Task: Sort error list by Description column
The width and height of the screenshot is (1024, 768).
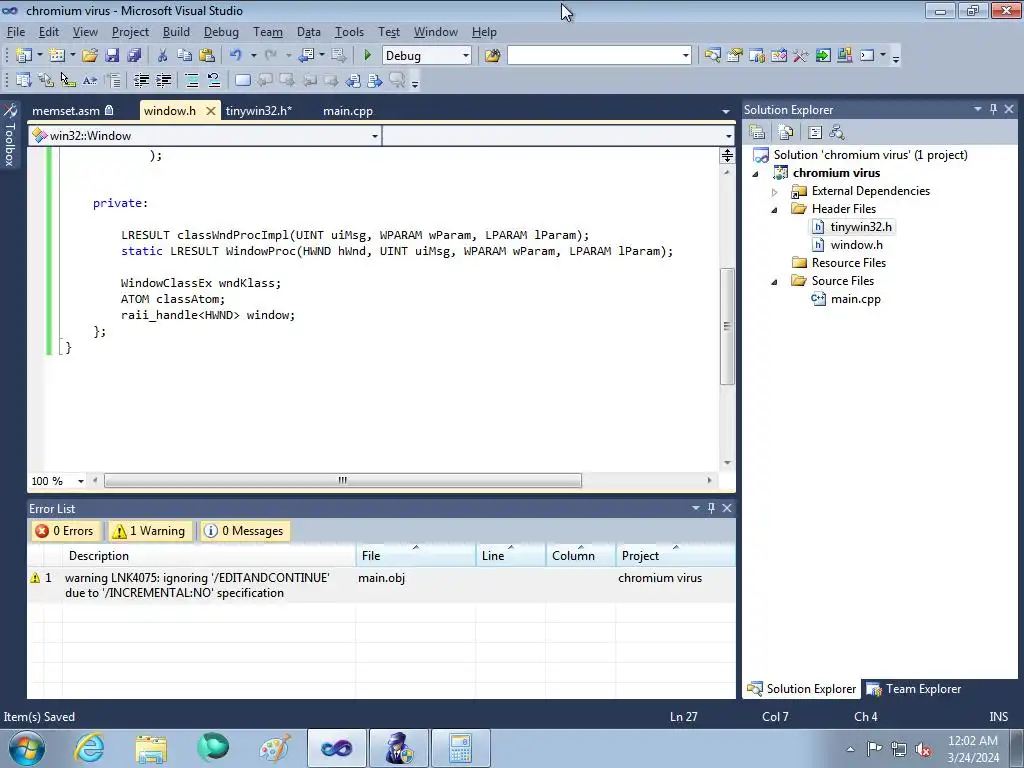Action: [210, 556]
